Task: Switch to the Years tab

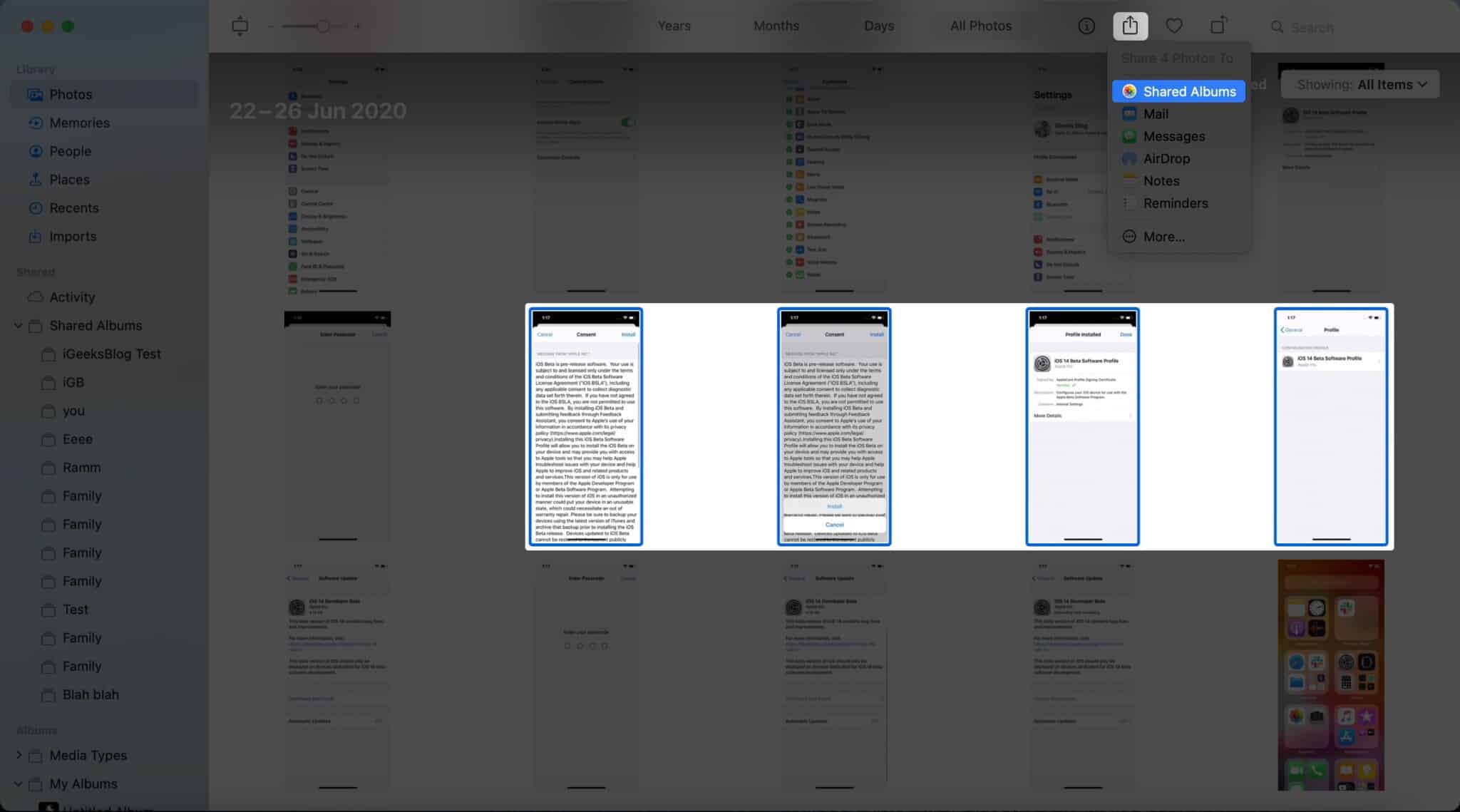Action: [x=672, y=25]
